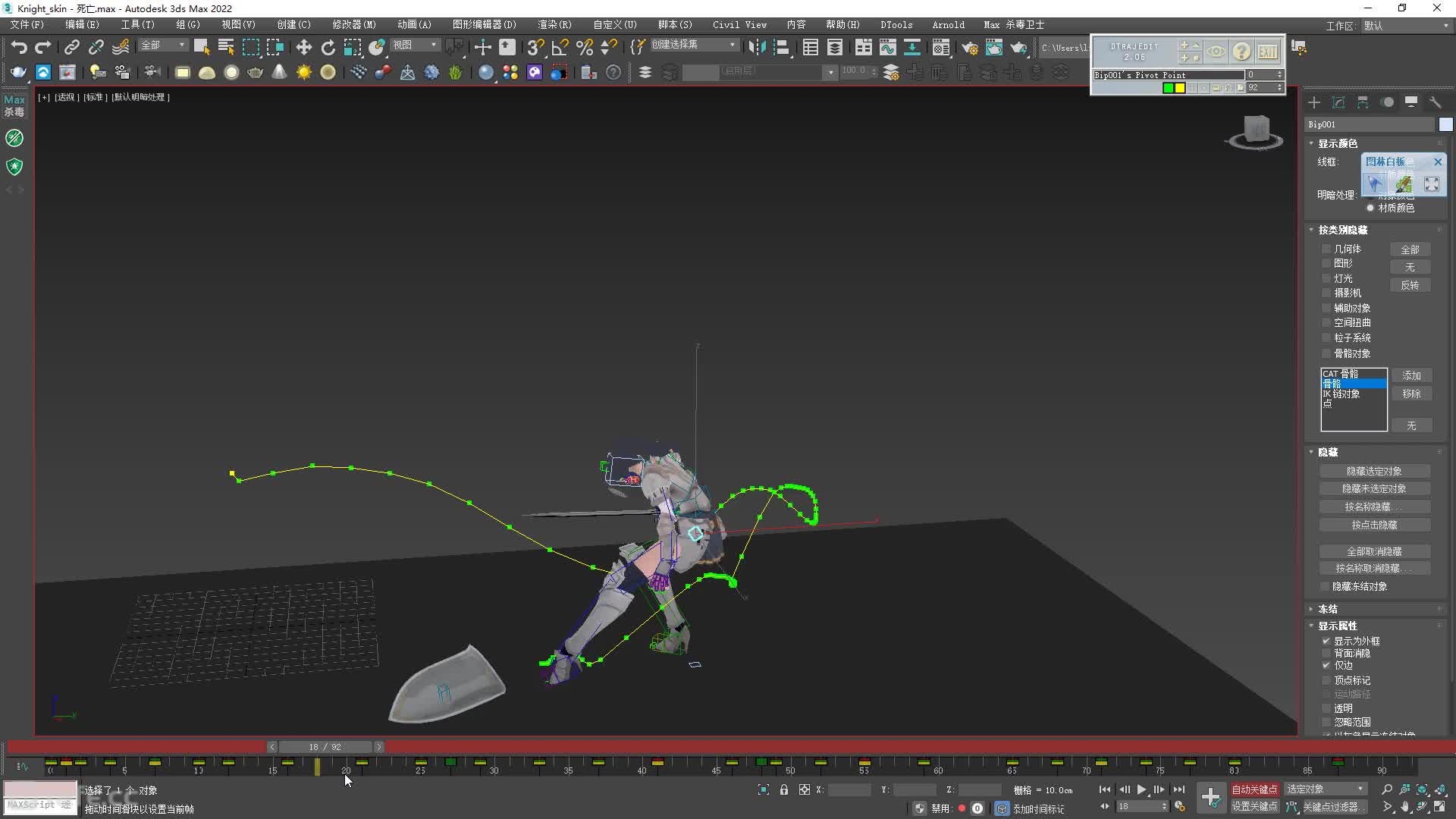Activate the Select and Rotate tool
Image resolution: width=1456 pixels, height=819 pixels.
pyautogui.click(x=328, y=47)
